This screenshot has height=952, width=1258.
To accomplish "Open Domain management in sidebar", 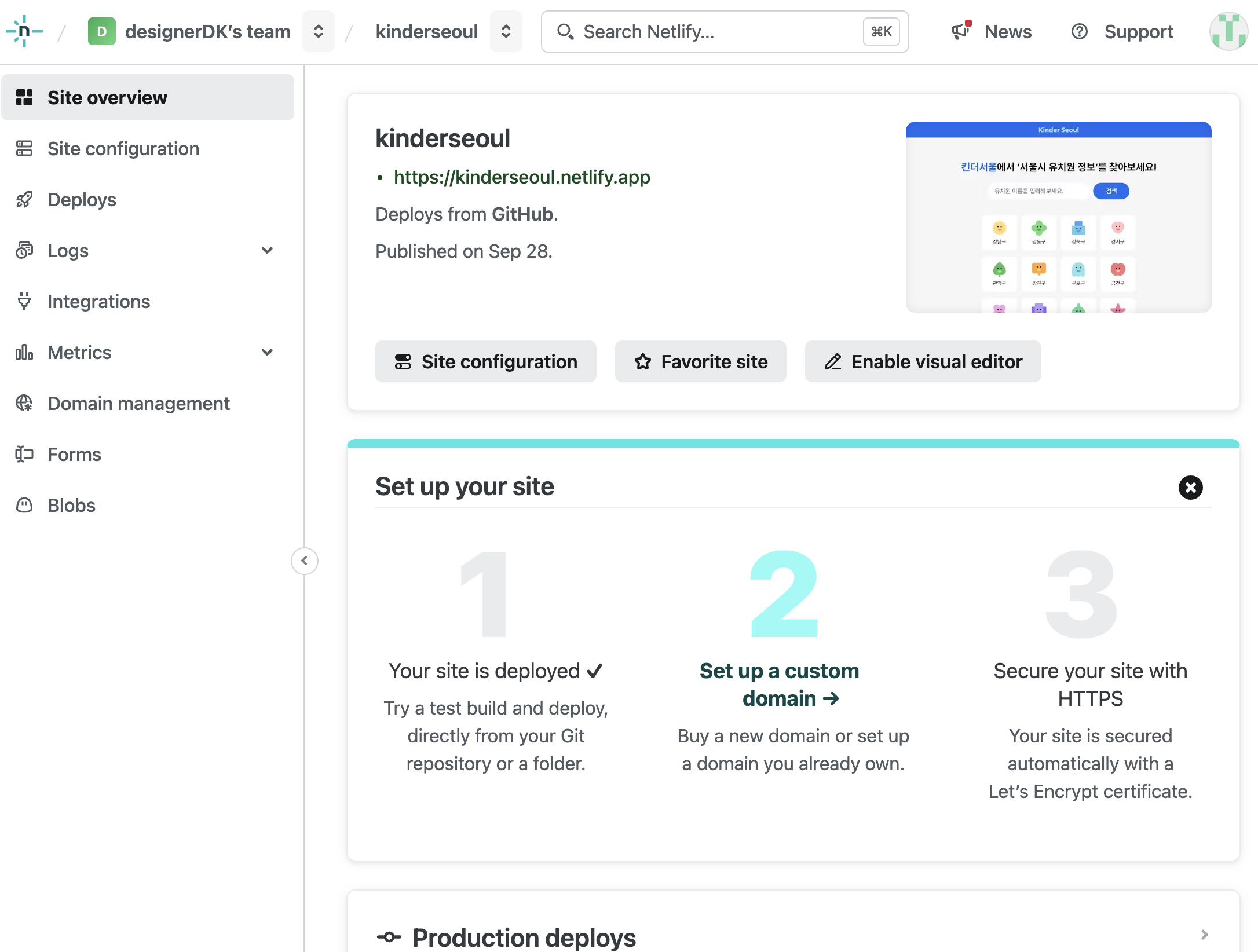I will (138, 404).
